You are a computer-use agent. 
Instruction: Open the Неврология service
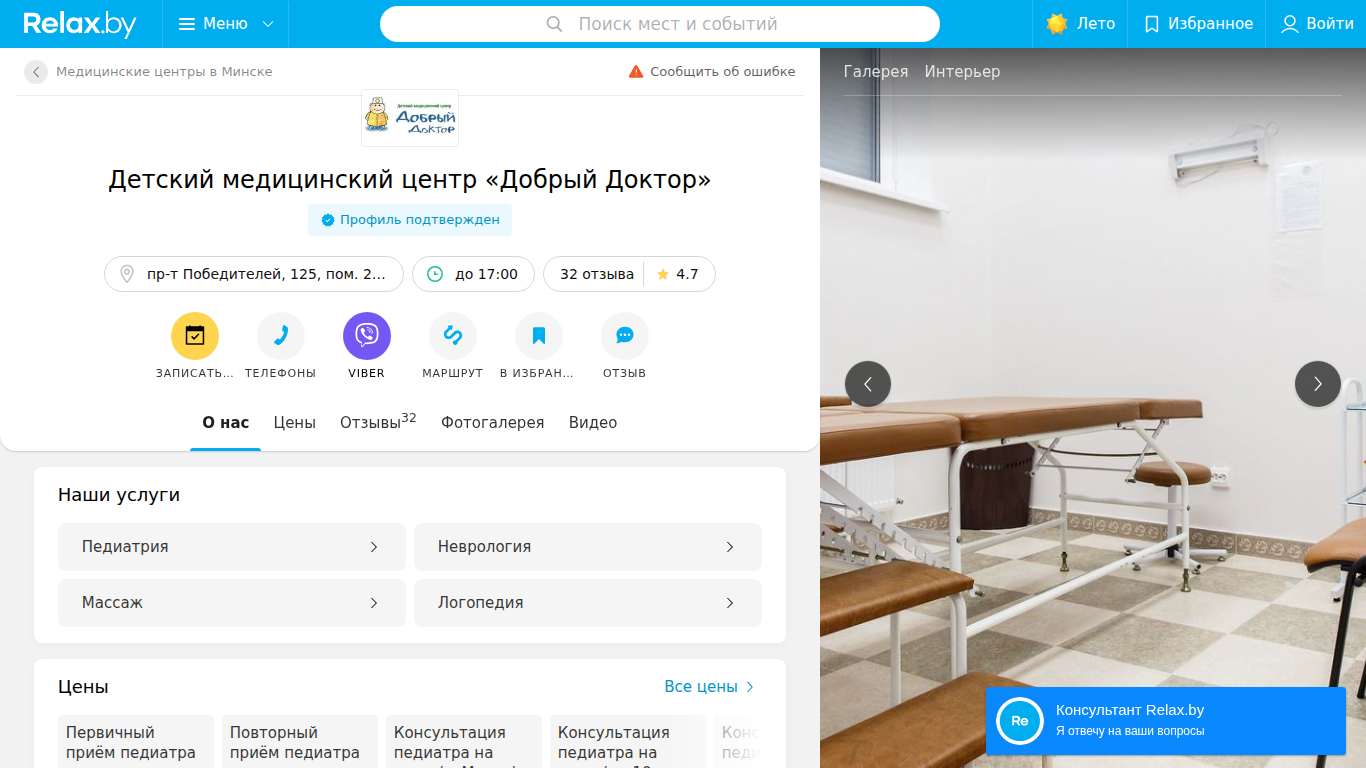(588, 547)
